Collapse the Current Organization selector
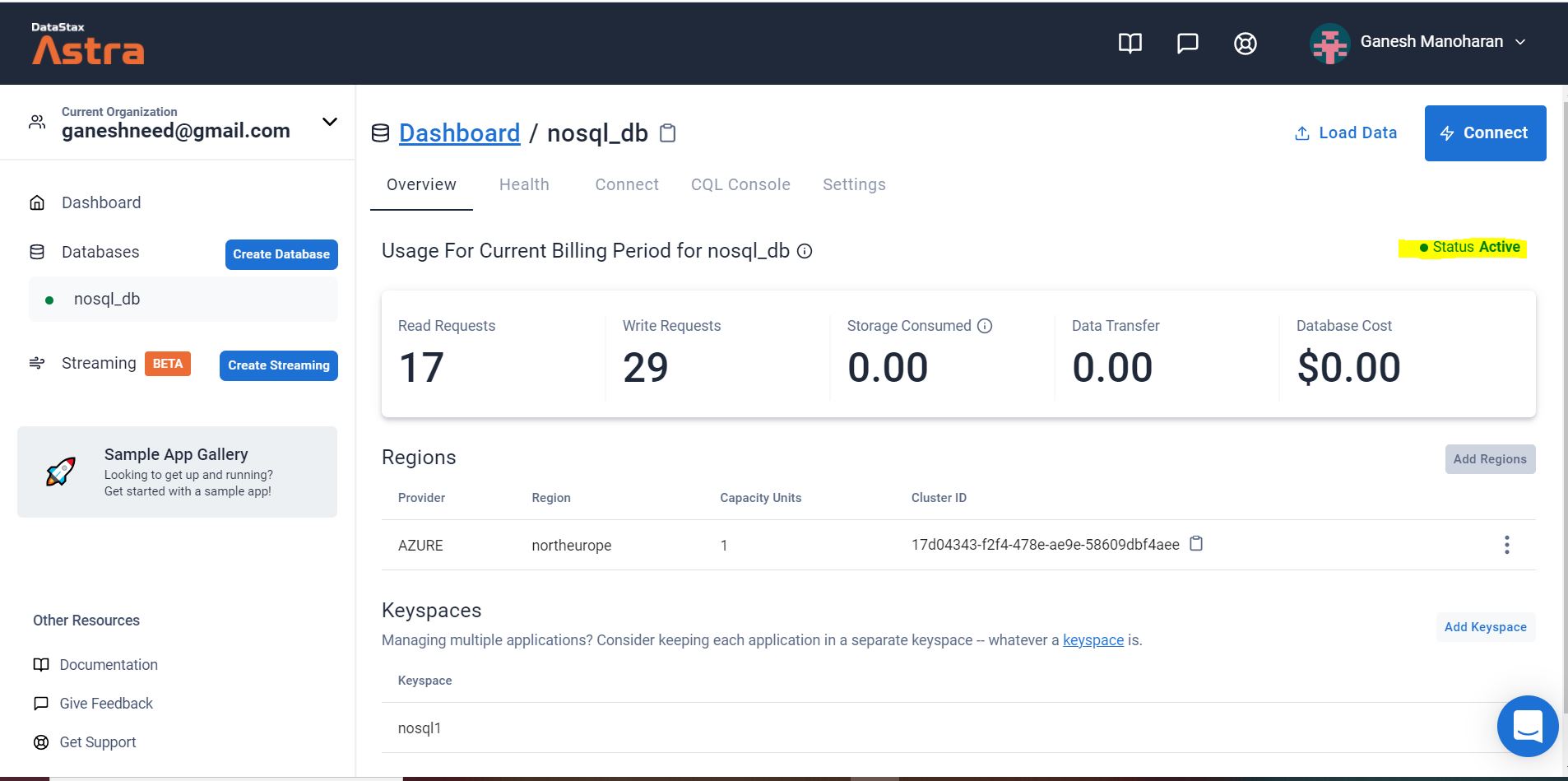 click(x=329, y=121)
